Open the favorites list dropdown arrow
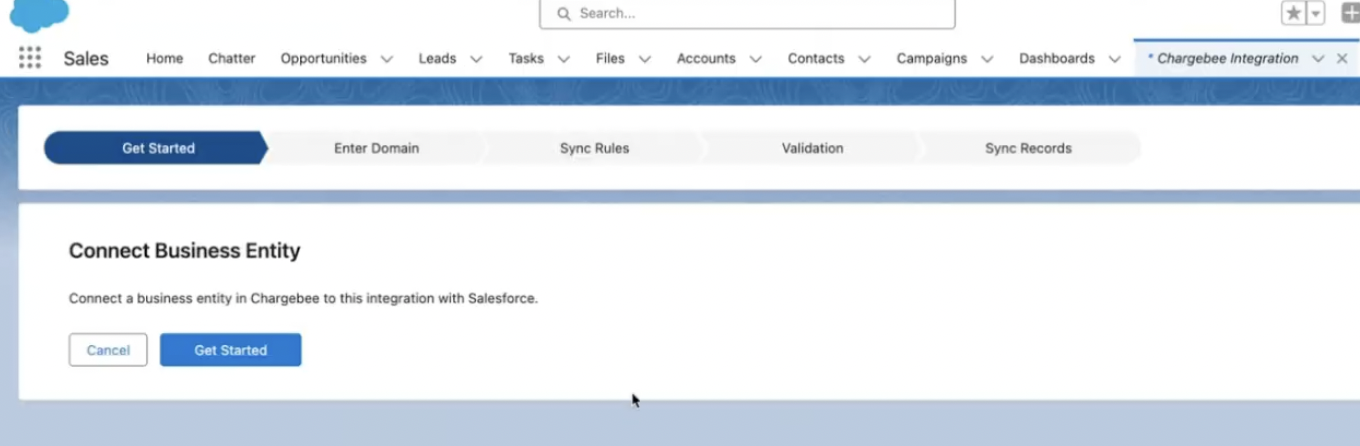The height and width of the screenshot is (446, 1360). point(1316,13)
